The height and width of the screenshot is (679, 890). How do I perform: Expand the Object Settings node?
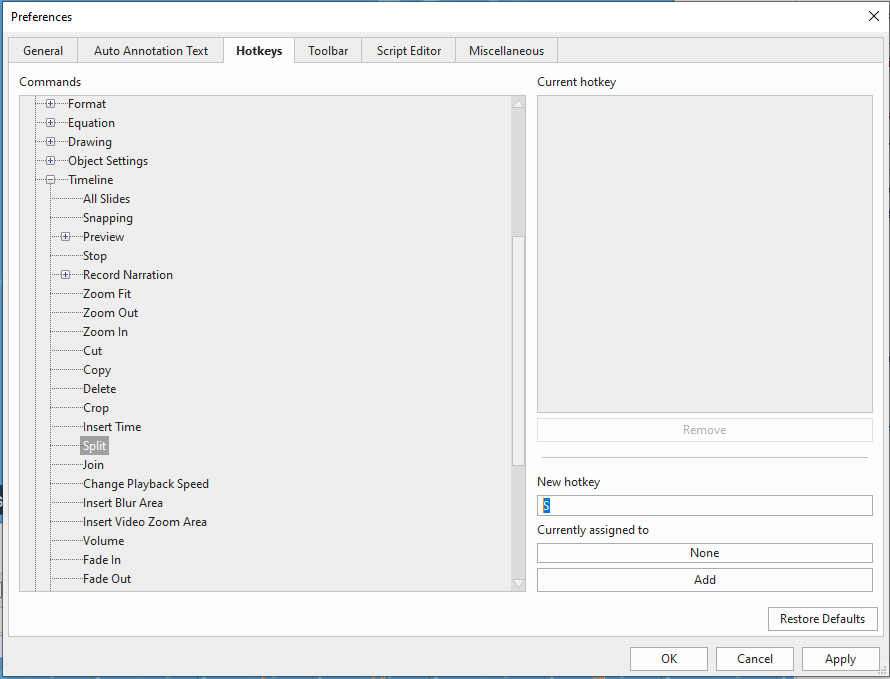(x=50, y=161)
